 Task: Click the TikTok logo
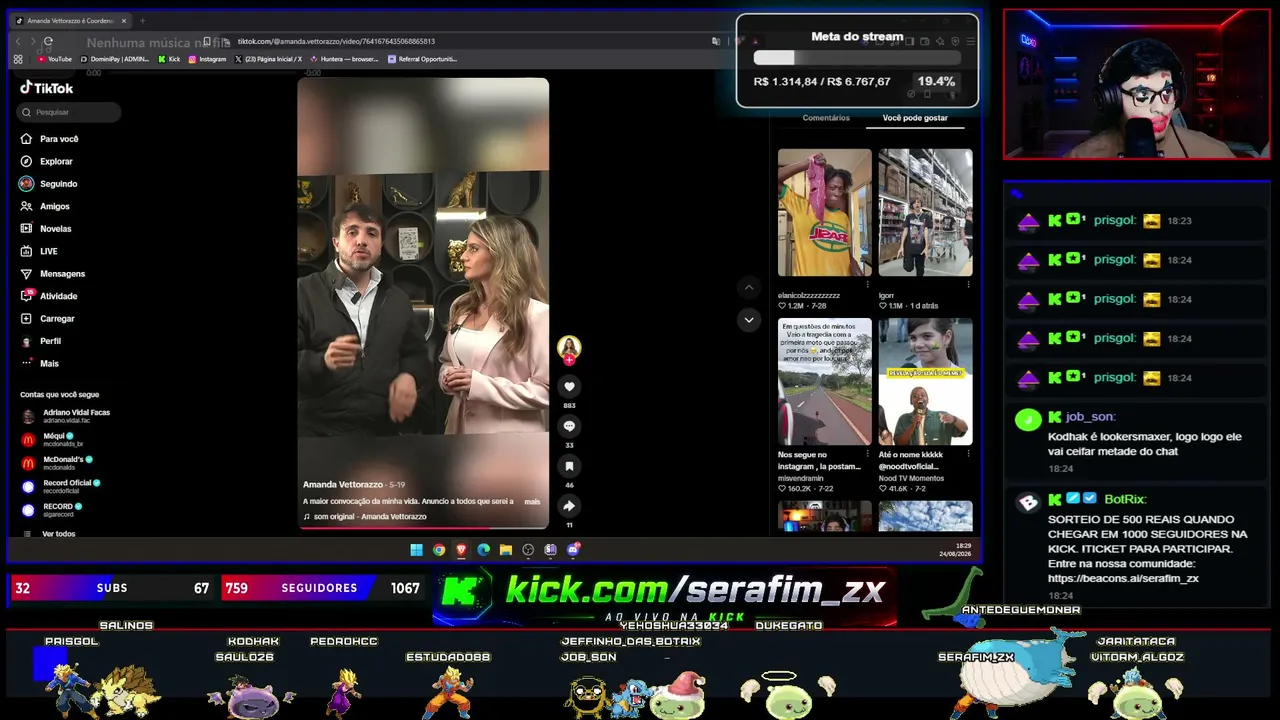(x=47, y=88)
